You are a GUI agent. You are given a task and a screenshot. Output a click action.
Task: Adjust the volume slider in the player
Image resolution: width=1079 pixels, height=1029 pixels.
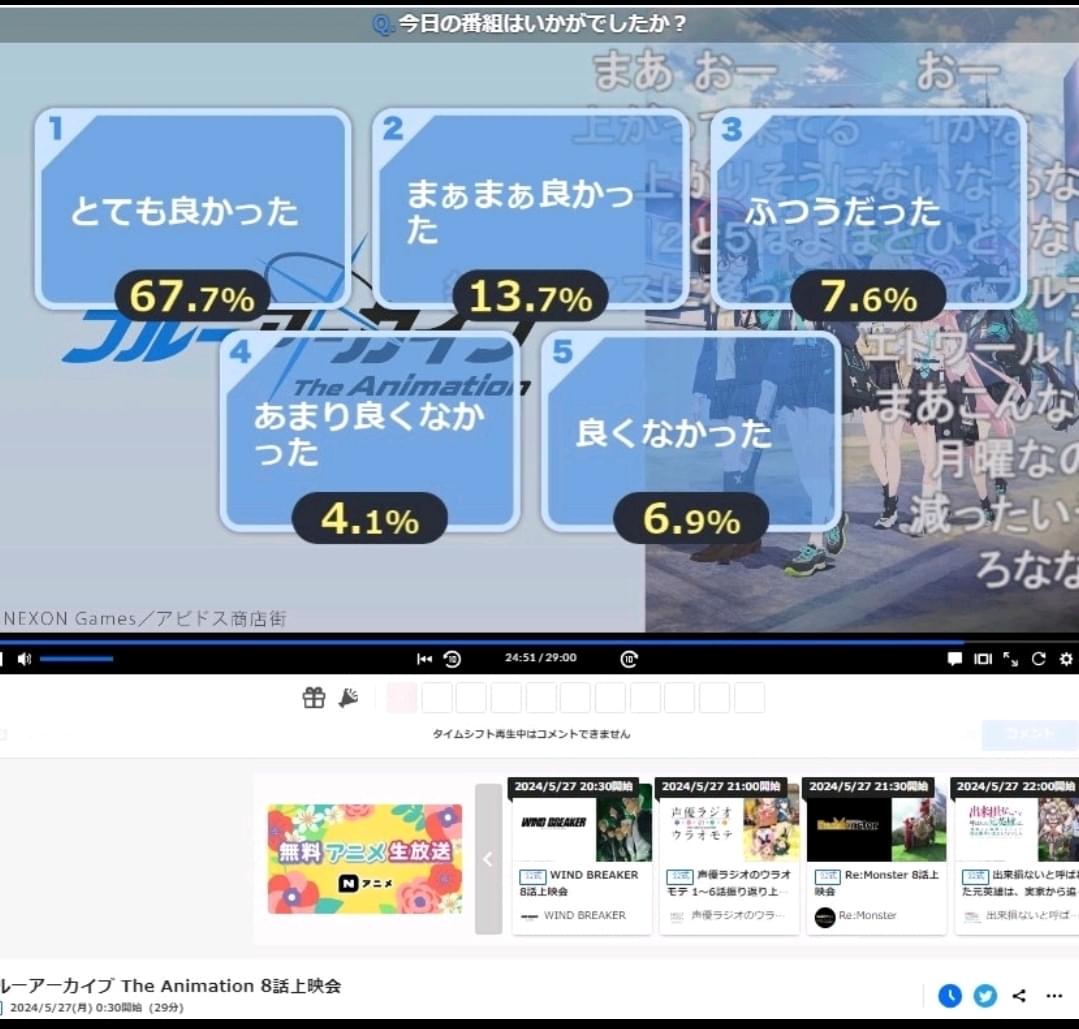pos(76,659)
